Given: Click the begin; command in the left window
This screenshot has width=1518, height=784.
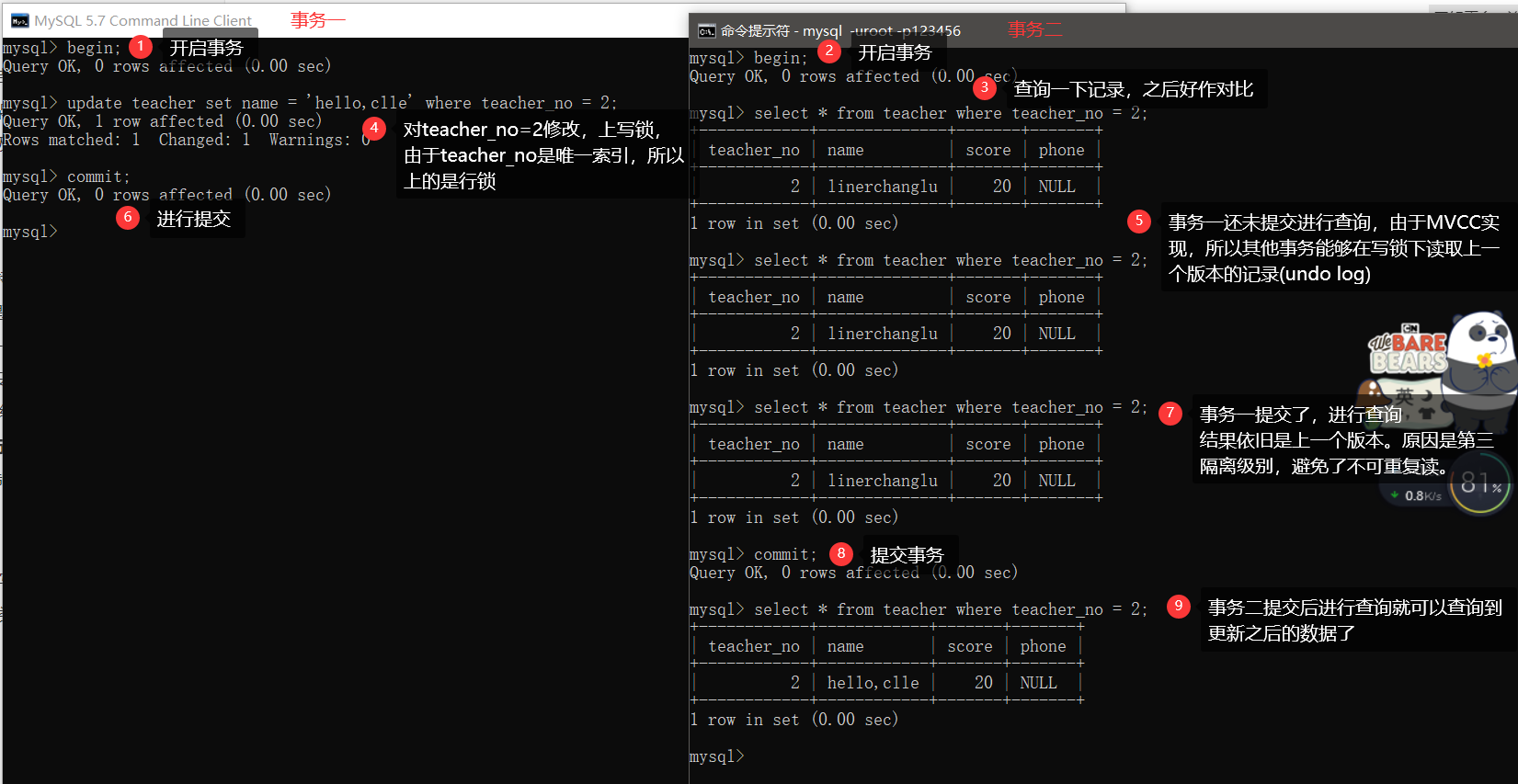Looking at the screenshot, I should [x=62, y=48].
